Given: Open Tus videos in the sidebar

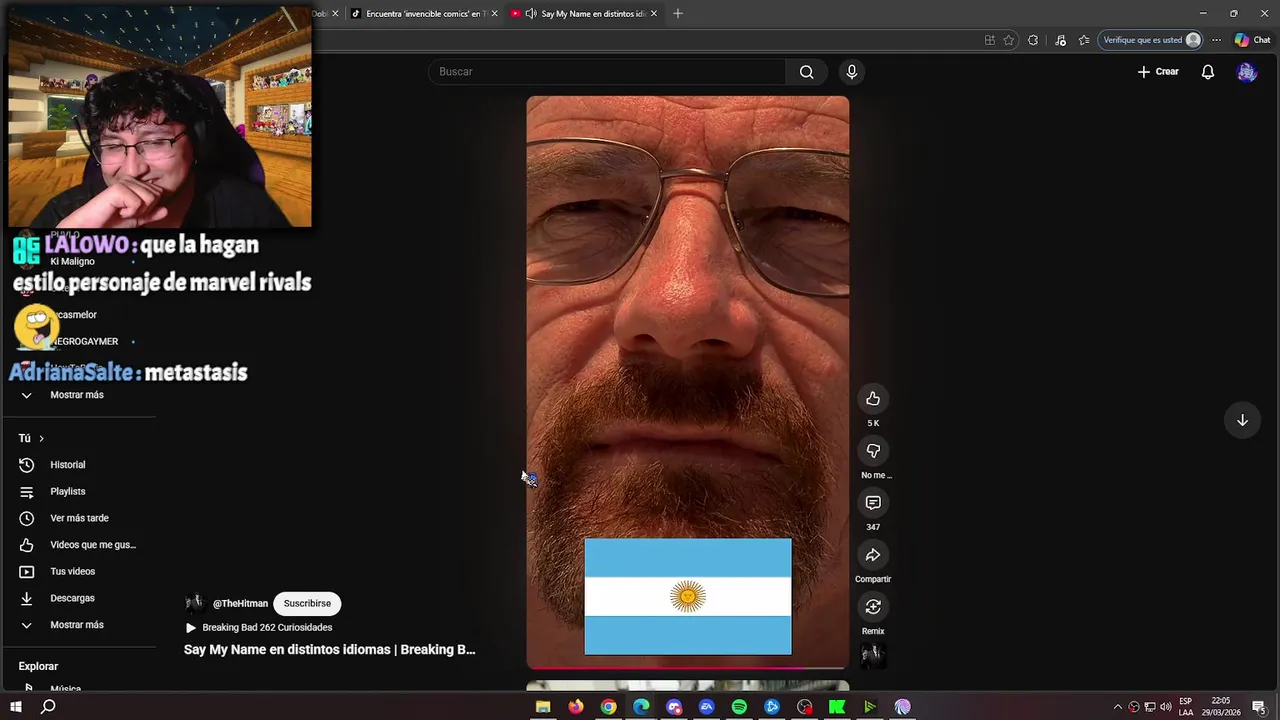Looking at the screenshot, I should (x=72, y=572).
